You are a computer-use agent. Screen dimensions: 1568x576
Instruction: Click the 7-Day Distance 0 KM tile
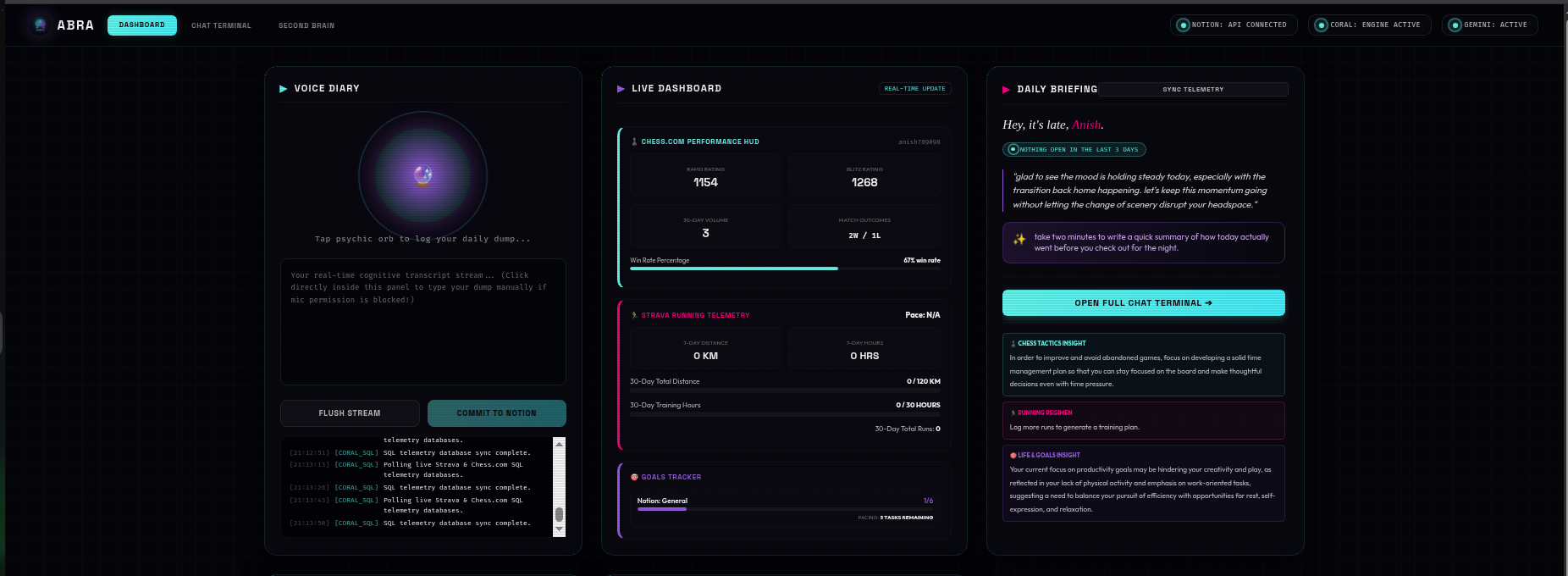pyautogui.click(x=705, y=348)
